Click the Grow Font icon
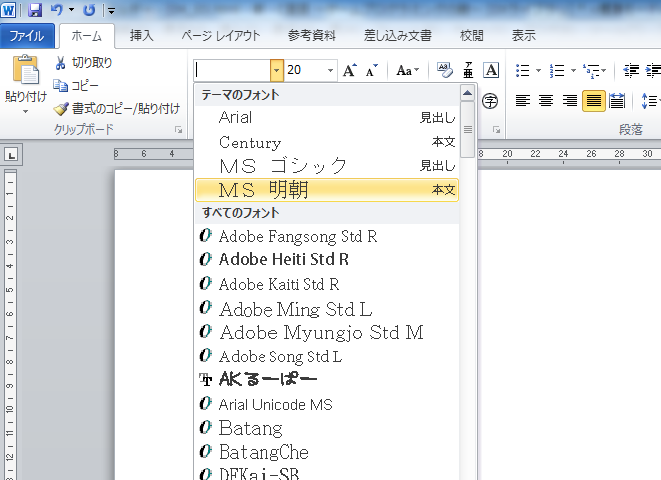 pos(349,70)
